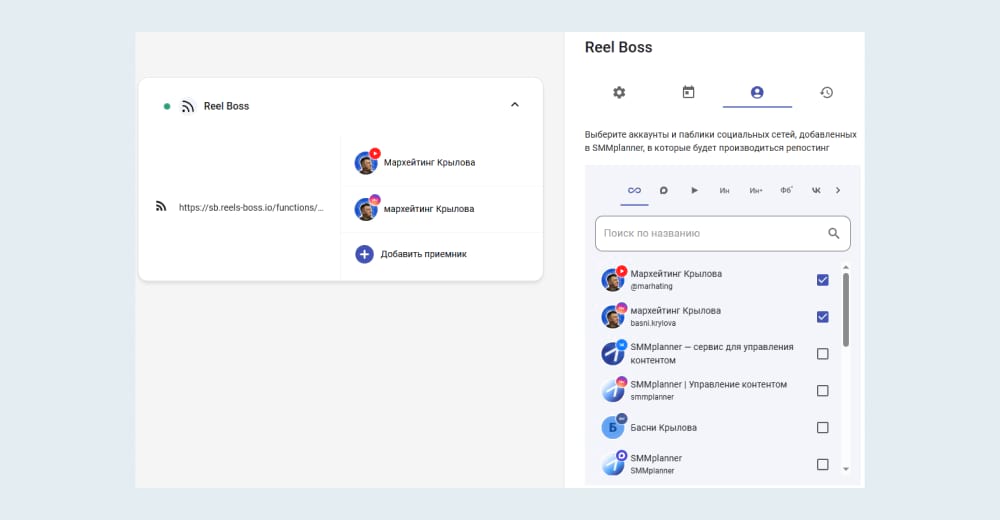Click the RSS feed icon next to URL

pos(161,207)
